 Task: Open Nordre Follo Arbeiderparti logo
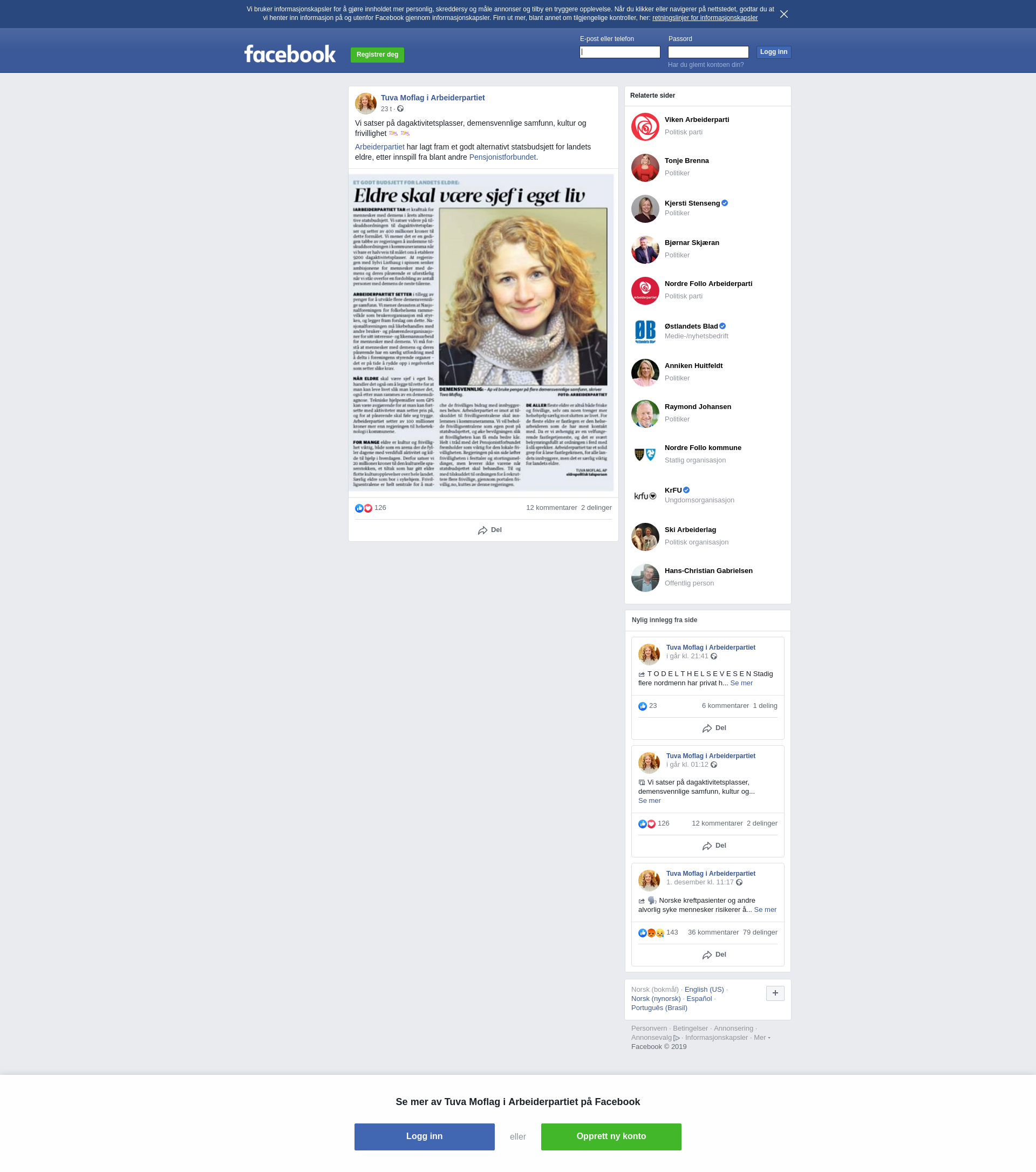point(645,291)
